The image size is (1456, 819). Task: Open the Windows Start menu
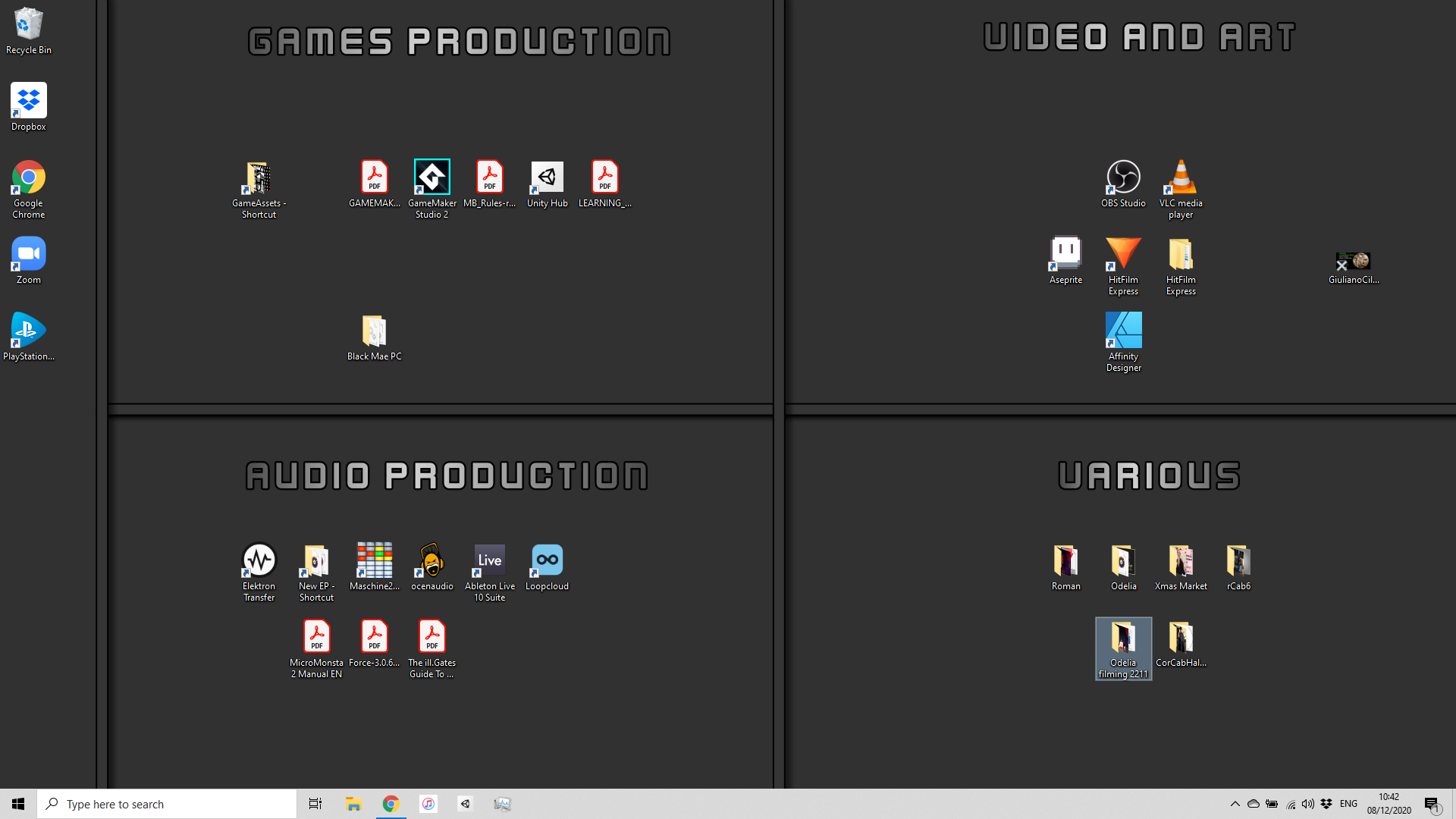pos(18,804)
